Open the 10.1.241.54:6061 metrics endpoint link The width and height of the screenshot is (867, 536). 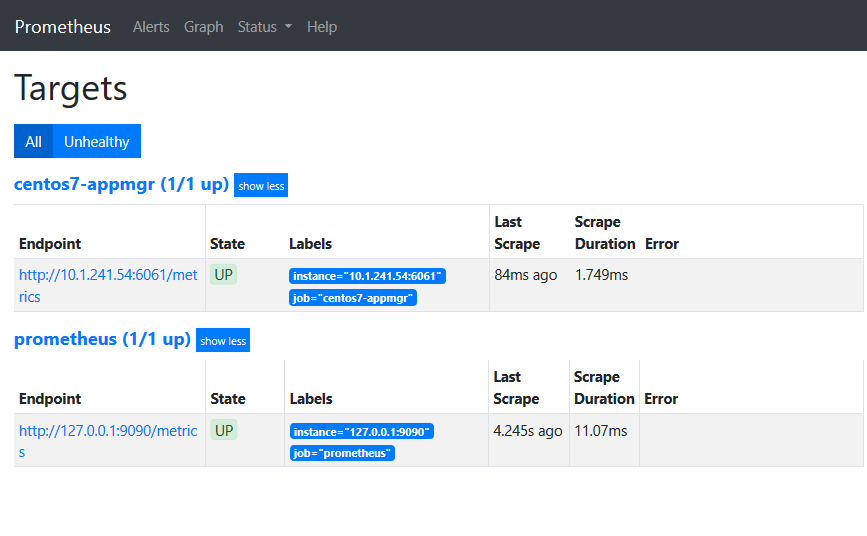pos(108,285)
